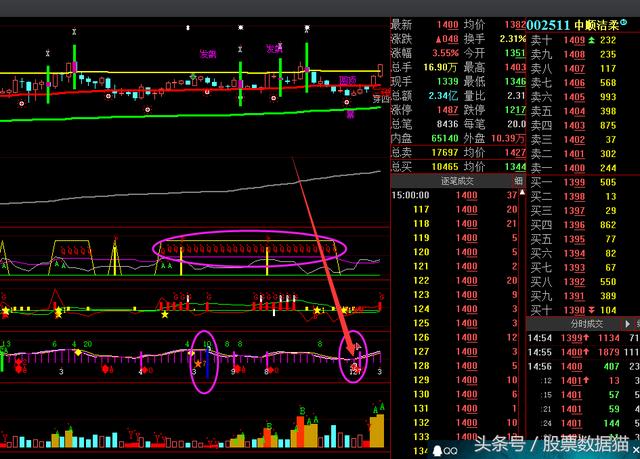The height and width of the screenshot is (459, 640).
Task: Open the 细 detail button
Action: [518, 181]
